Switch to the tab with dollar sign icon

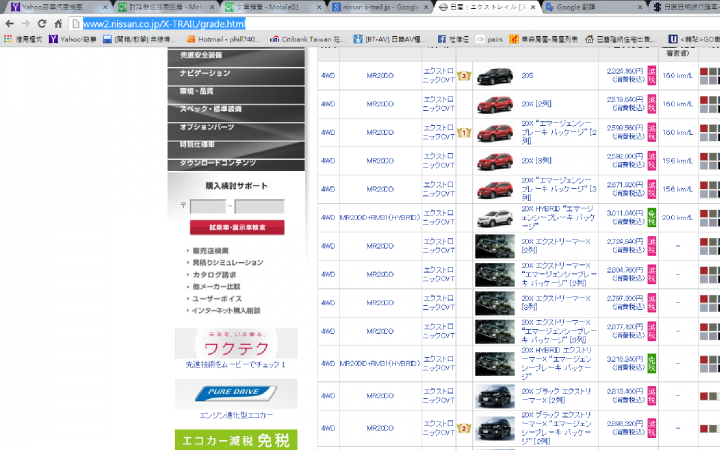pos(686,7)
